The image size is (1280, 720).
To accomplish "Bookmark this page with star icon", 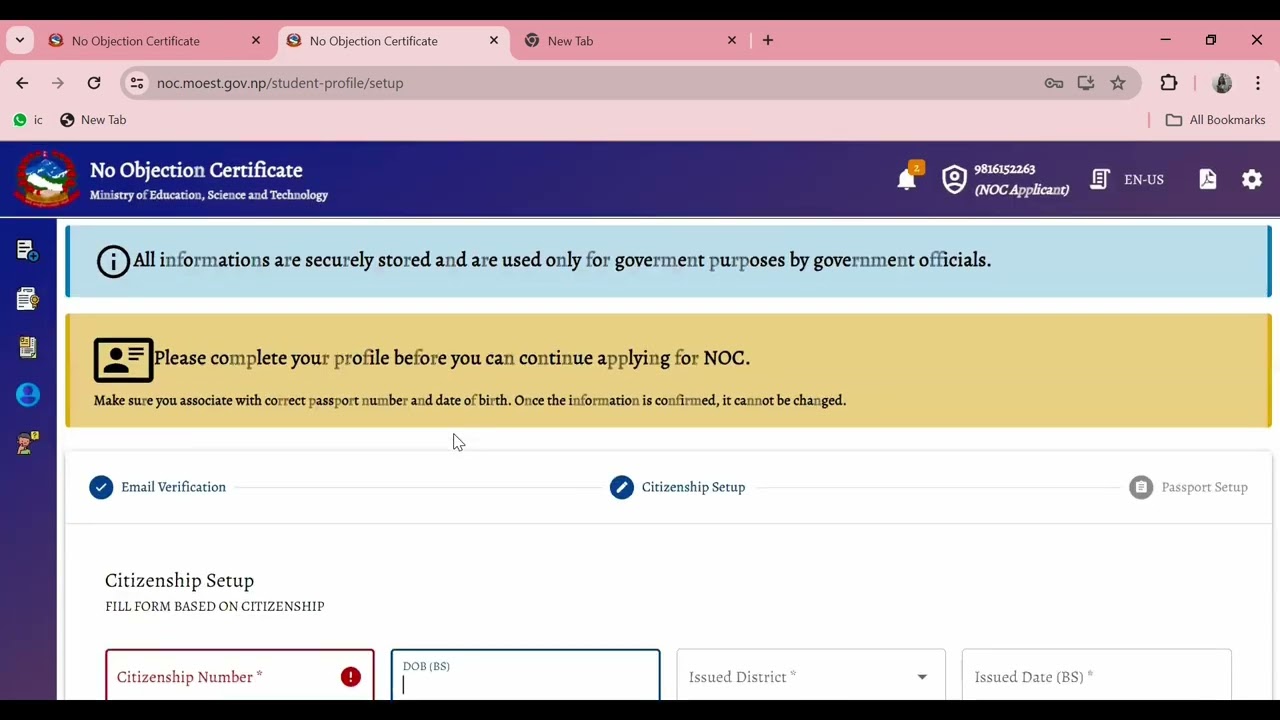I will click(x=1118, y=83).
